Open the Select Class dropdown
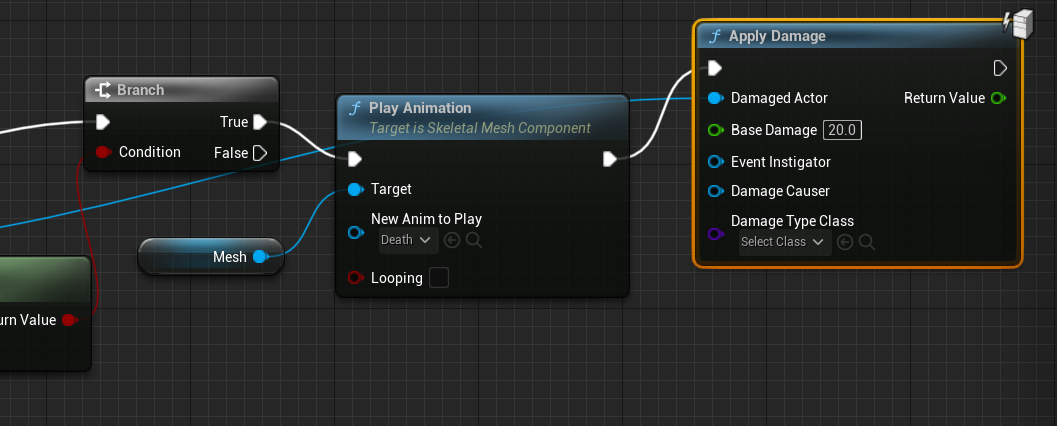This screenshot has width=1057, height=426. (784, 242)
